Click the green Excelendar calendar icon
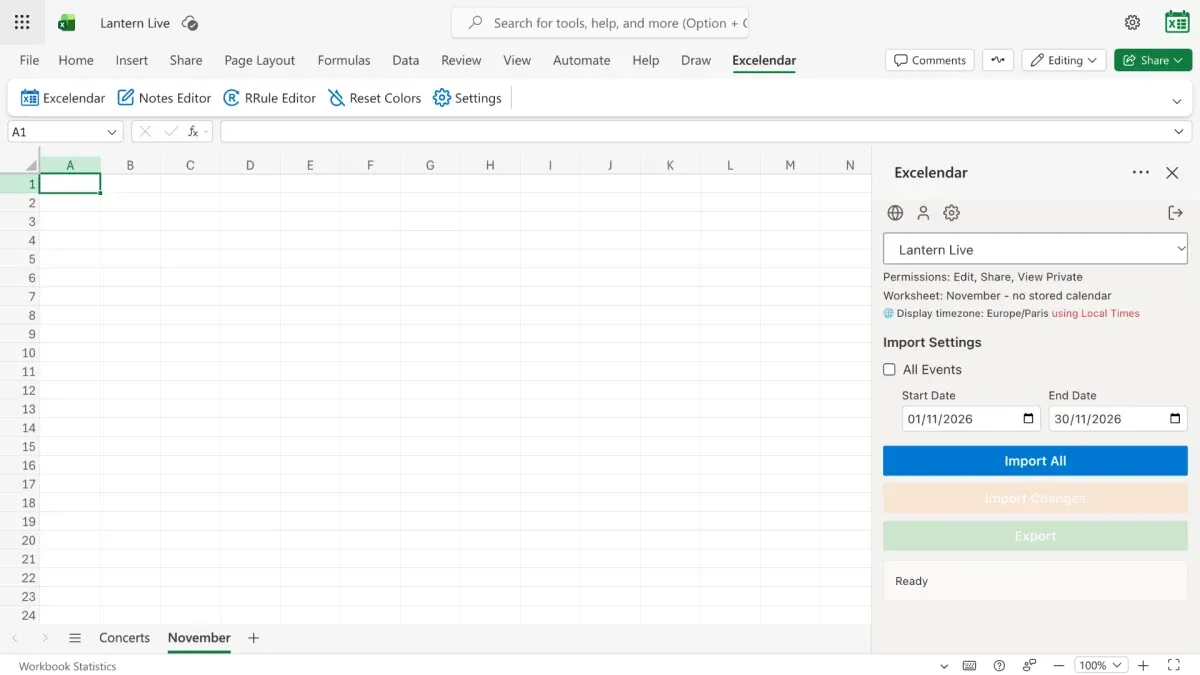Screen dimensions: 1200x675 coord(1177,22)
